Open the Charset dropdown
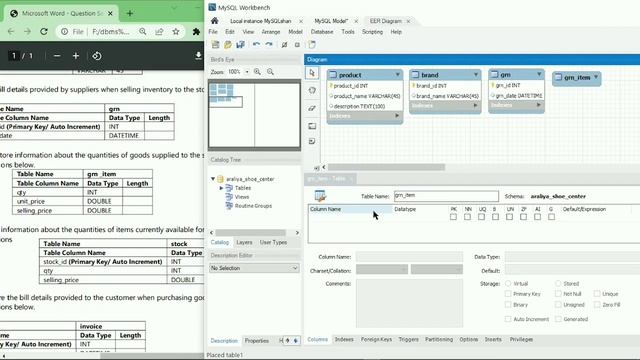This screenshot has width=640, height=360. [x=382, y=269]
